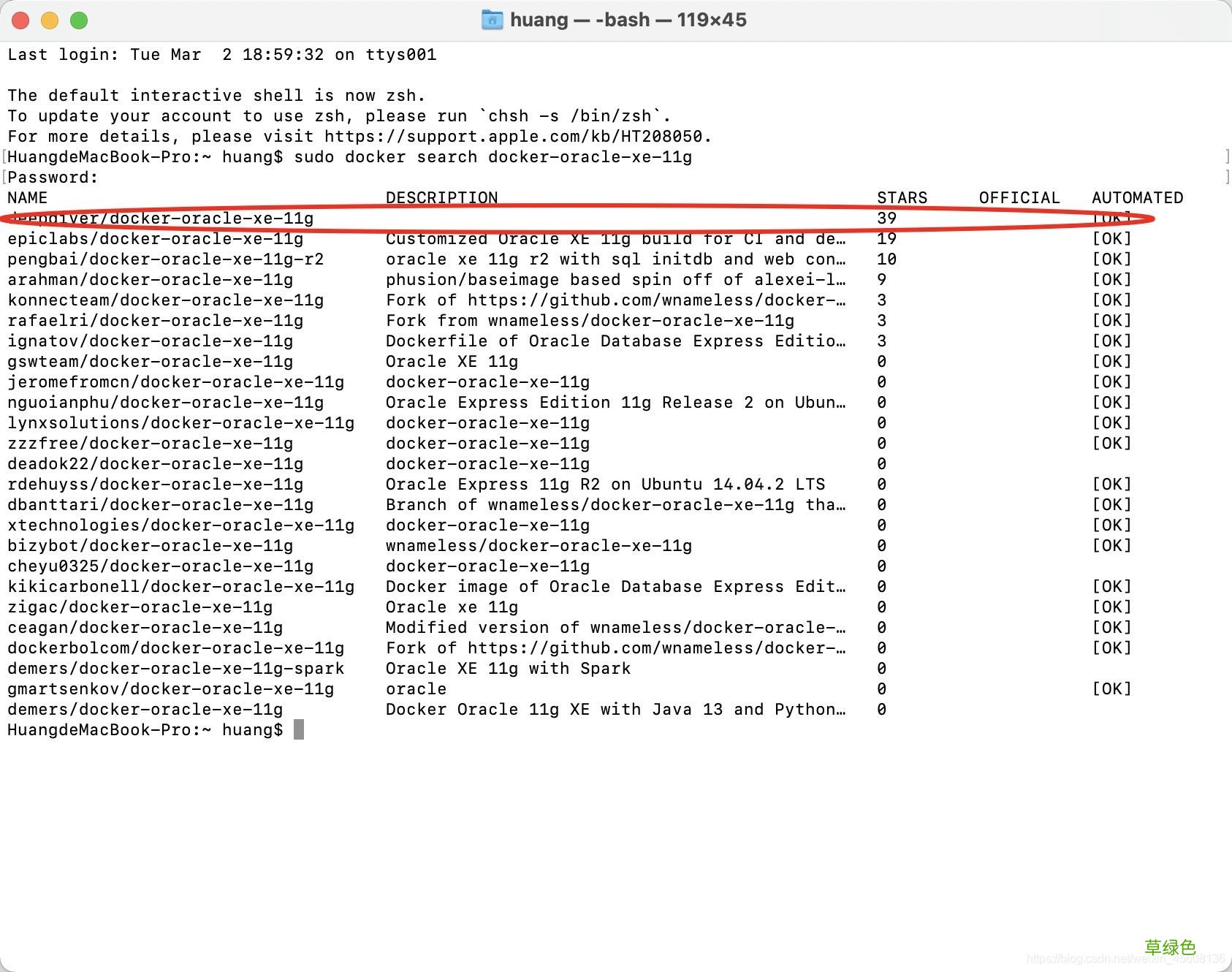This screenshot has height=972, width=1232.
Task: Click the deadok22/docker-oracle-xe-11g entry
Action: 156,464
